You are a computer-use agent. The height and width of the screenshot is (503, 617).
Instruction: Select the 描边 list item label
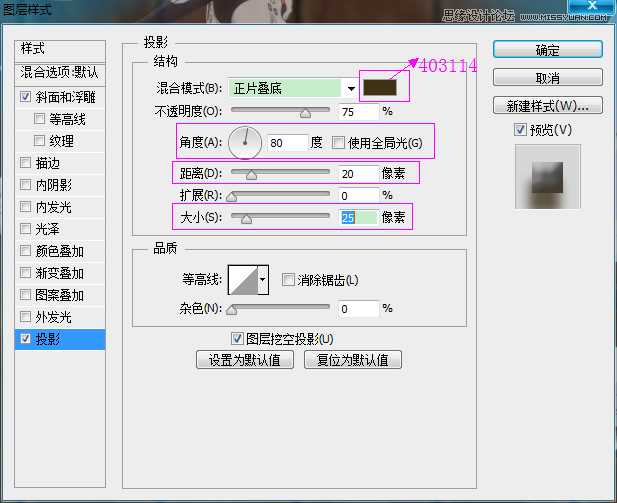[x=48, y=163]
